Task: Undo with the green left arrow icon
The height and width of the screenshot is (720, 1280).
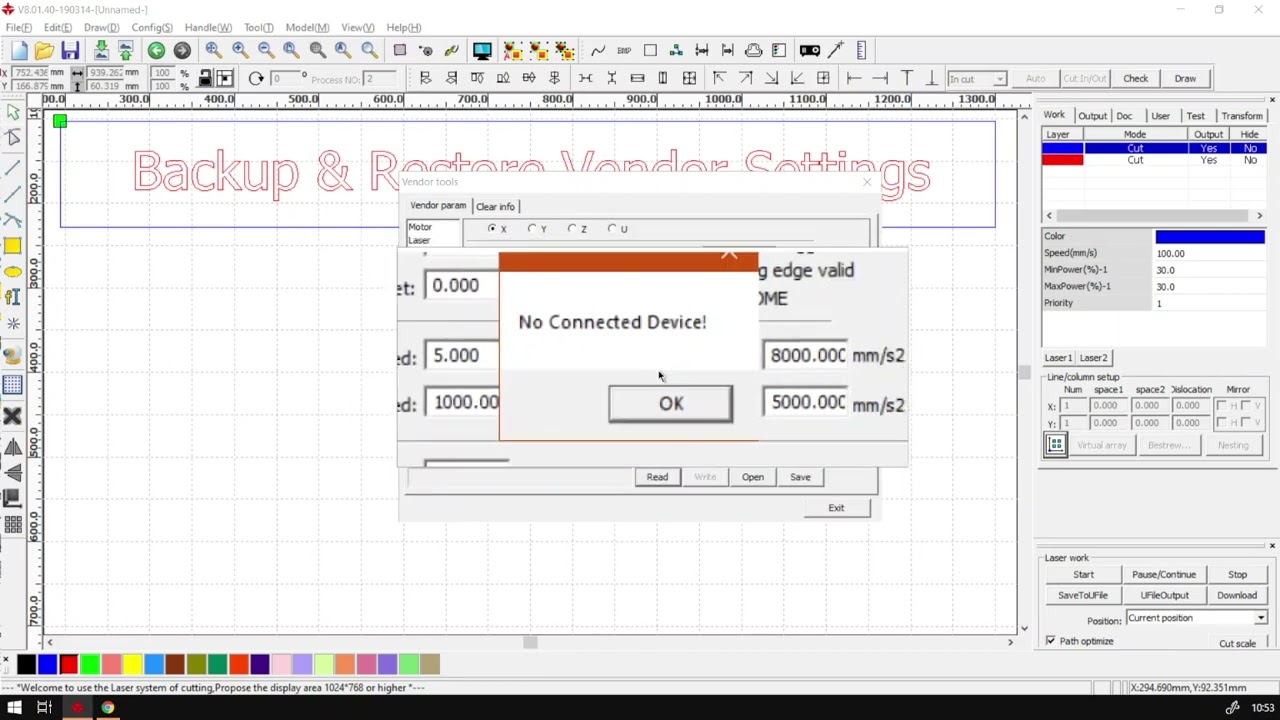Action: [x=156, y=50]
